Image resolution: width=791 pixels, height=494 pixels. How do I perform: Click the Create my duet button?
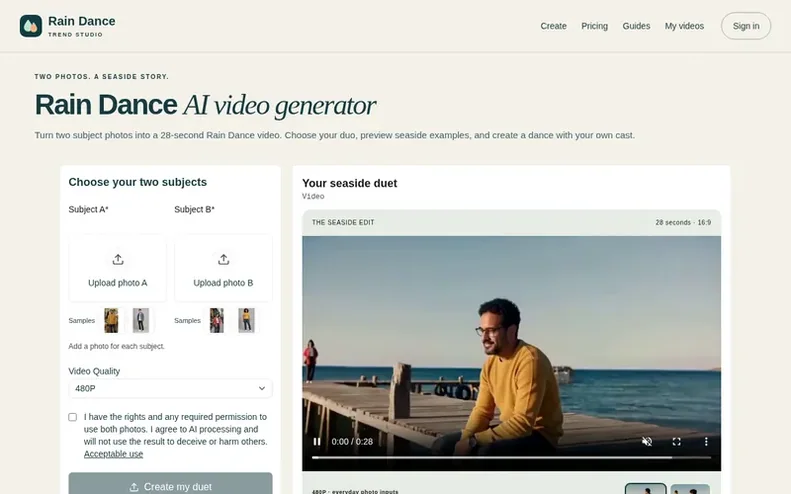click(171, 484)
